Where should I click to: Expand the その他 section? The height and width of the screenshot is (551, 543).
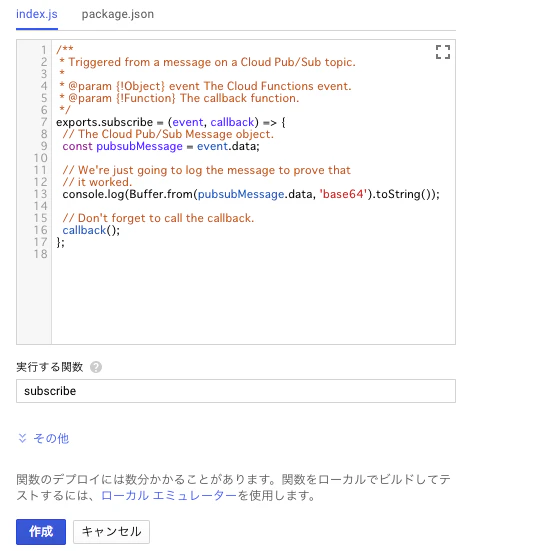[44, 438]
